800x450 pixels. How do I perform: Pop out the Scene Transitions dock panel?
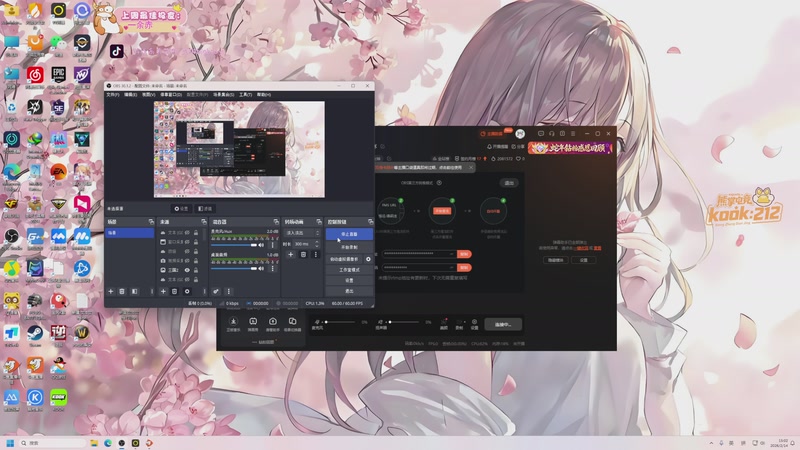coord(319,222)
